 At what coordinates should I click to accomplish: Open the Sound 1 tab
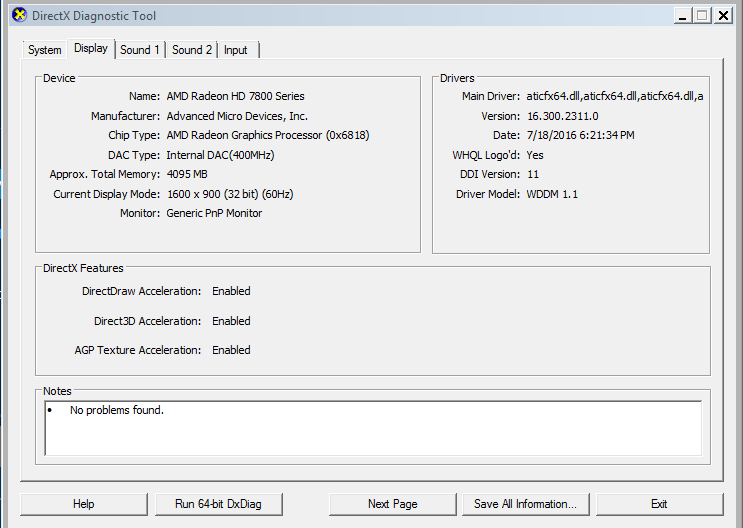[x=140, y=50]
